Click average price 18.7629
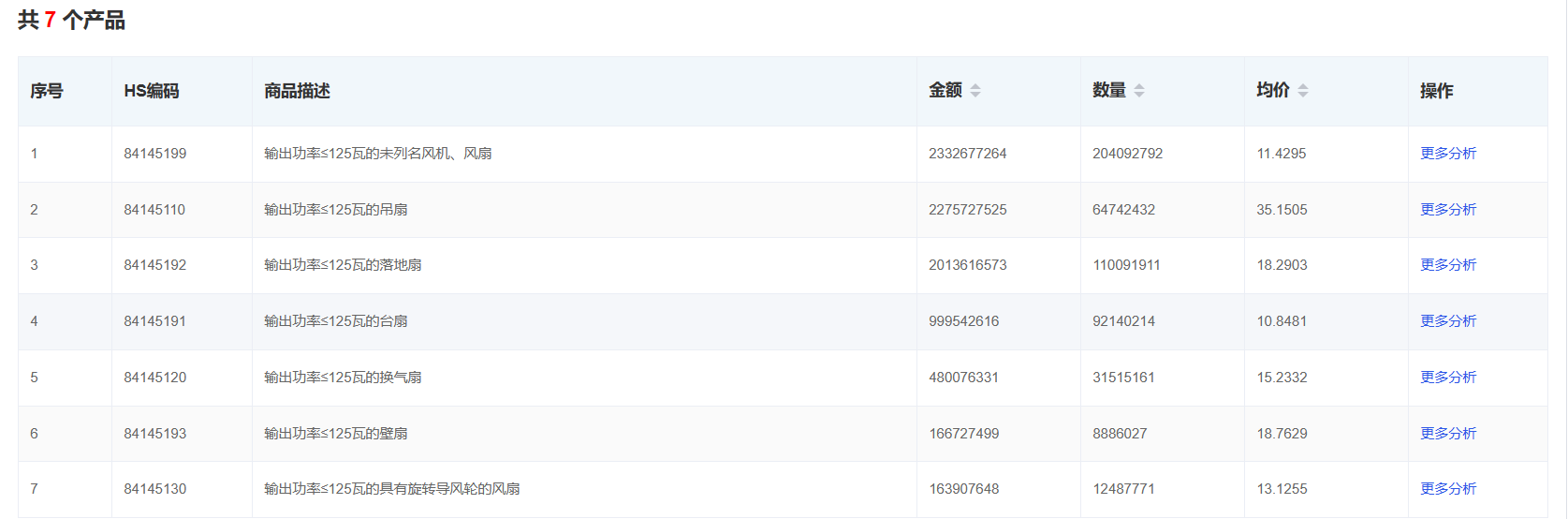 pos(1282,434)
